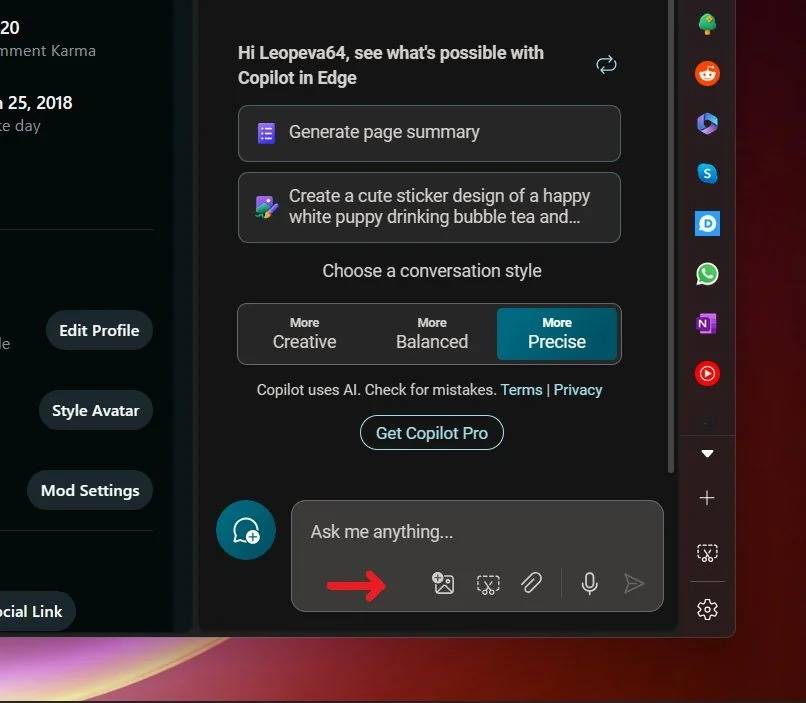Open the Terms link
The width and height of the screenshot is (806, 703).
(521, 390)
